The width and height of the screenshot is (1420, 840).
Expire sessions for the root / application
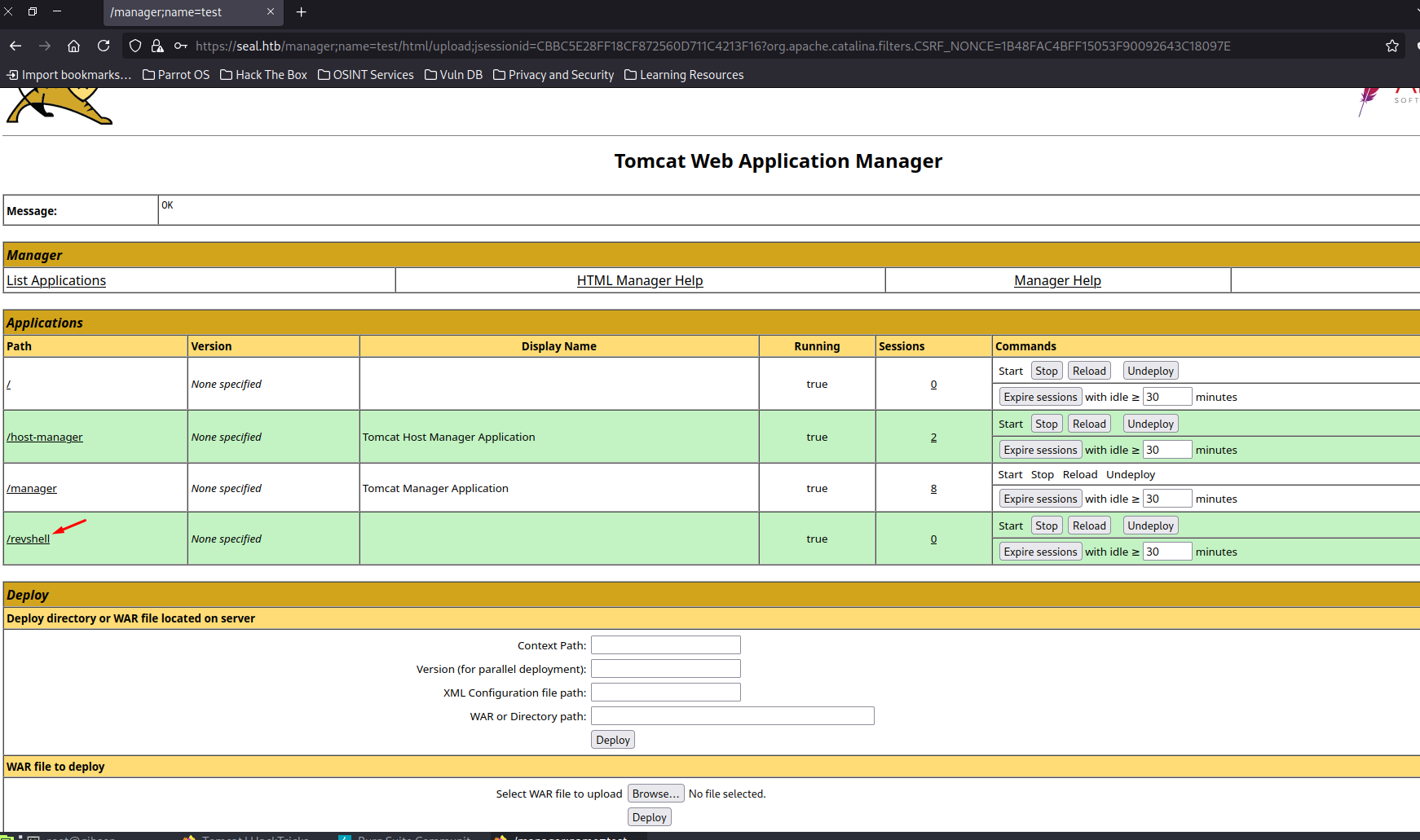tap(1040, 397)
